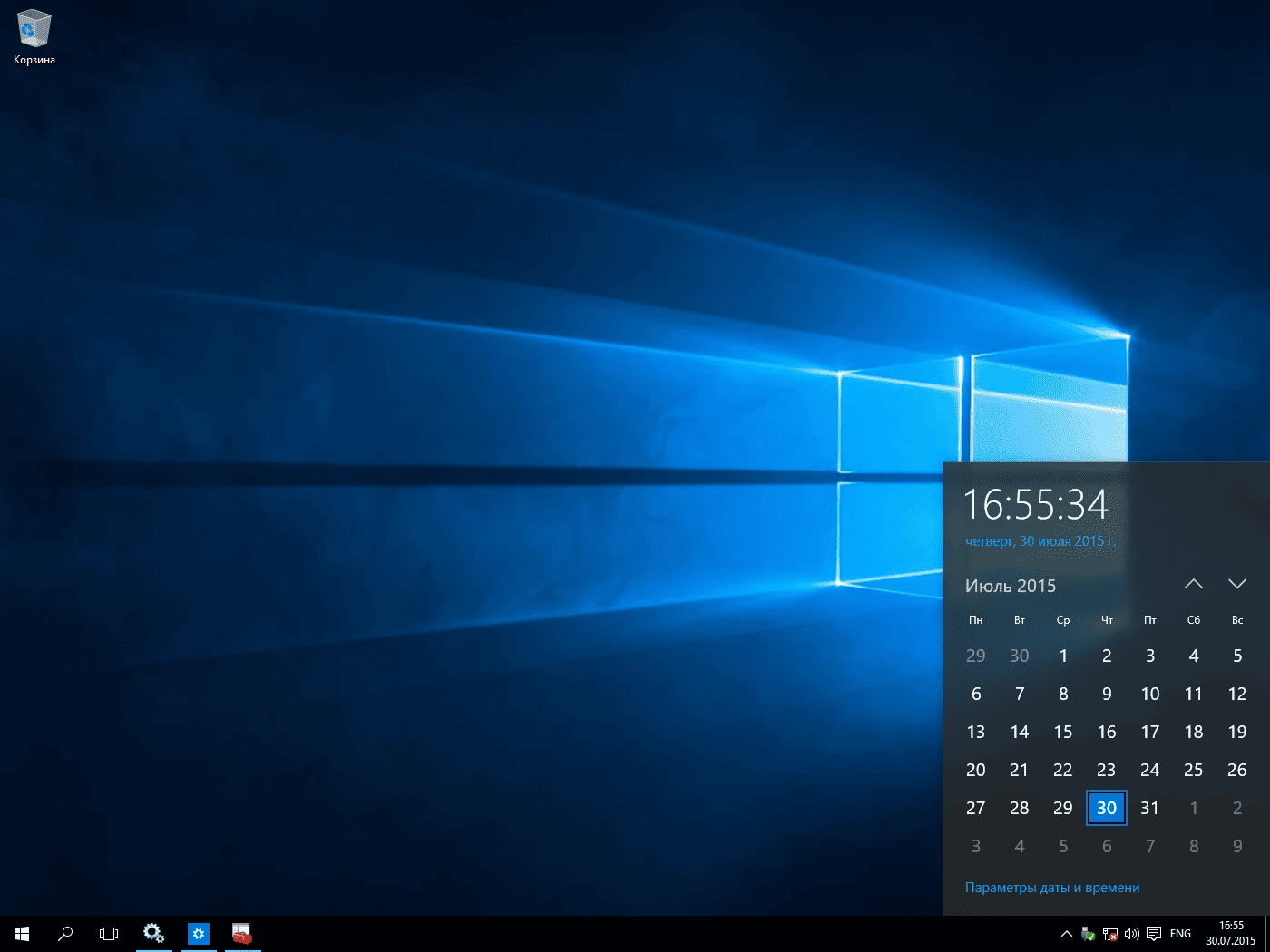Switch to the blue Settings taskbar app
Image resolution: width=1270 pixels, height=952 pixels.
pyautogui.click(x=198, y=933)
